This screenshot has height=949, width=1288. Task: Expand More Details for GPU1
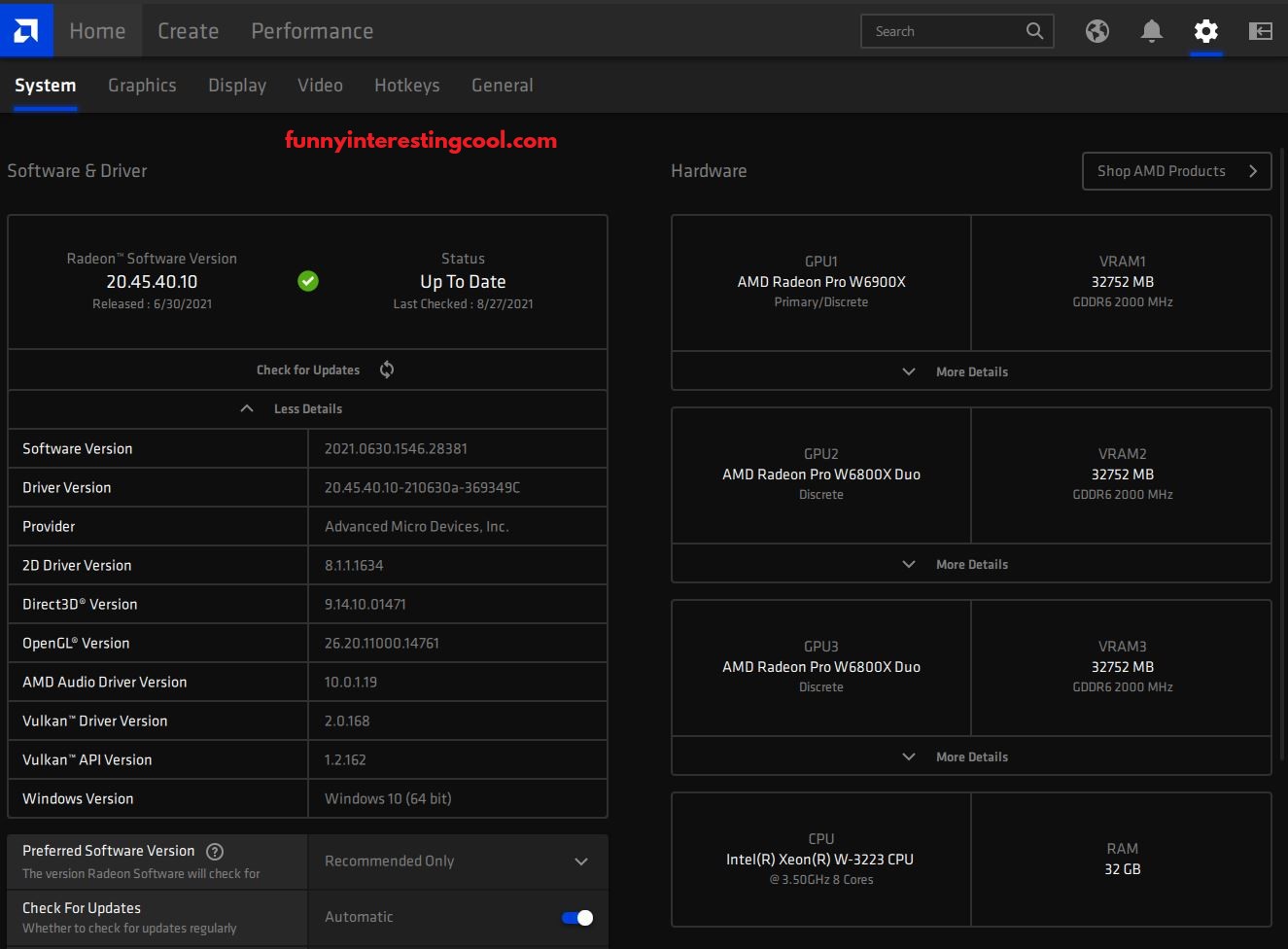point(971,371)
